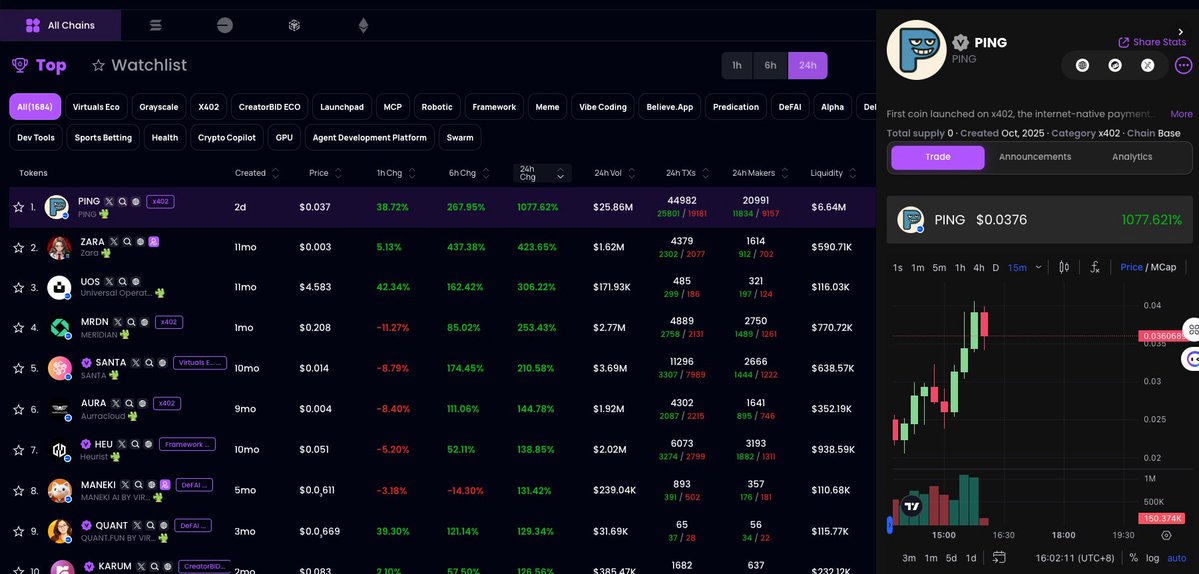Open the candlestick chart style icon
This screenshot has height=574, width=1199.
point(1064,267)
